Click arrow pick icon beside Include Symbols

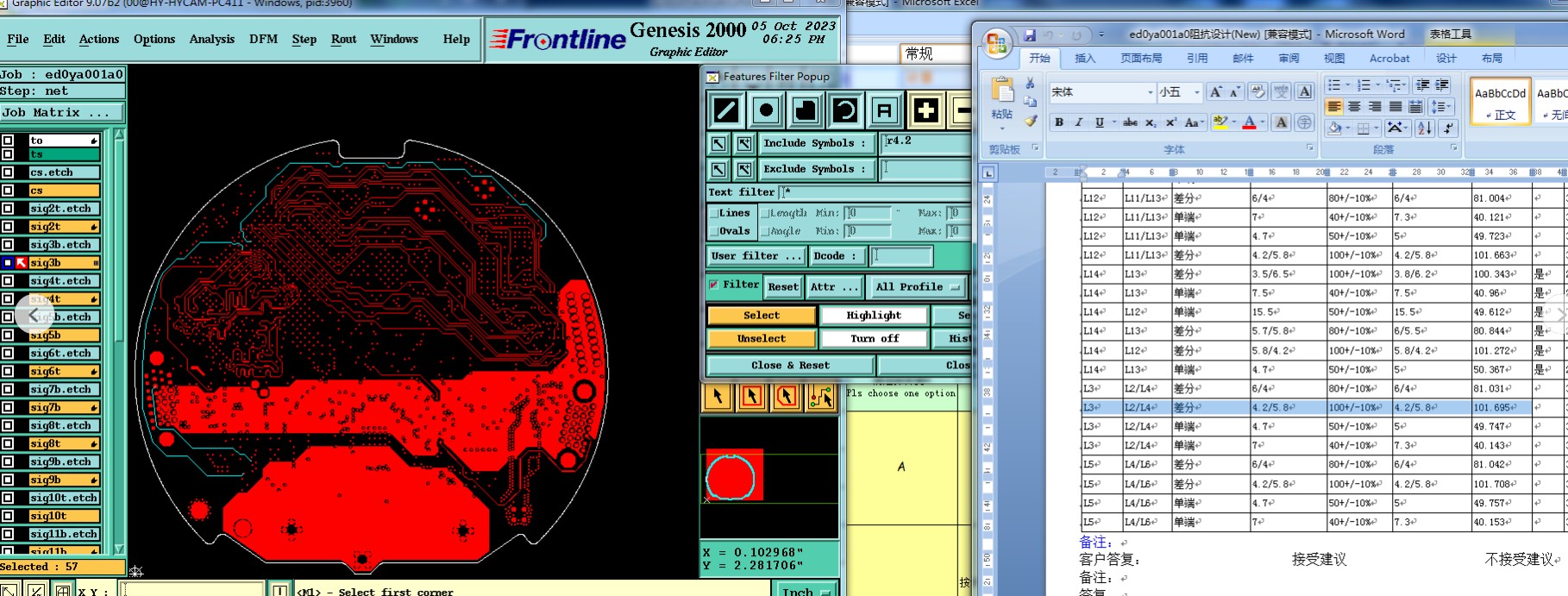pyautogui.click(x=718, y=143)
